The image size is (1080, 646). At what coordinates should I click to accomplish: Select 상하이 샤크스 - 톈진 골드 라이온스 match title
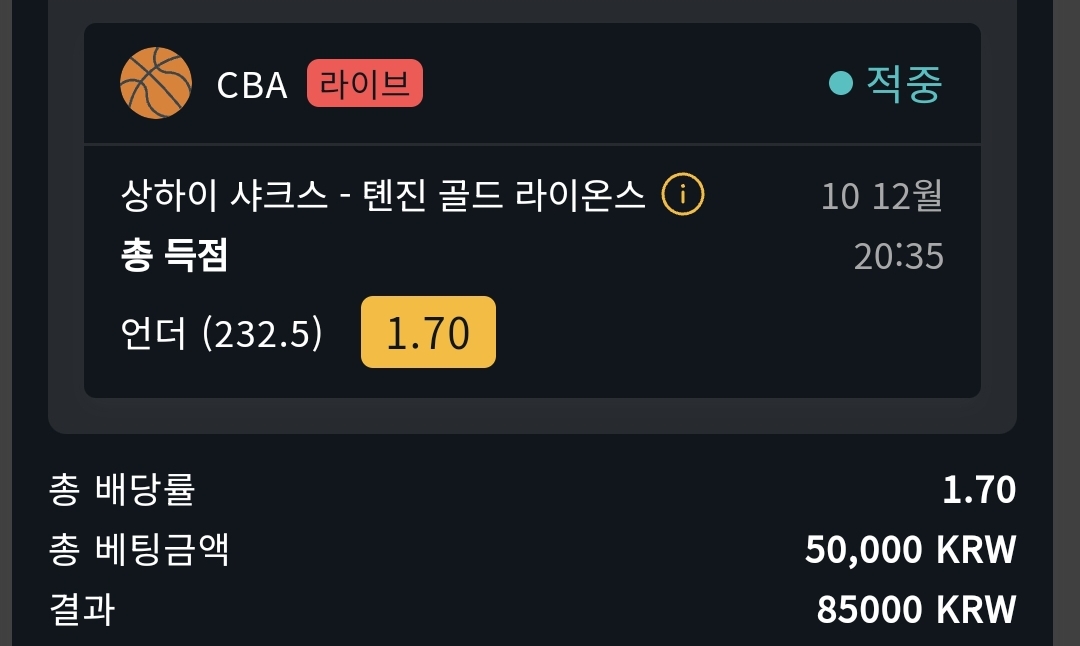pyautogui.click(x=383, y=195)
